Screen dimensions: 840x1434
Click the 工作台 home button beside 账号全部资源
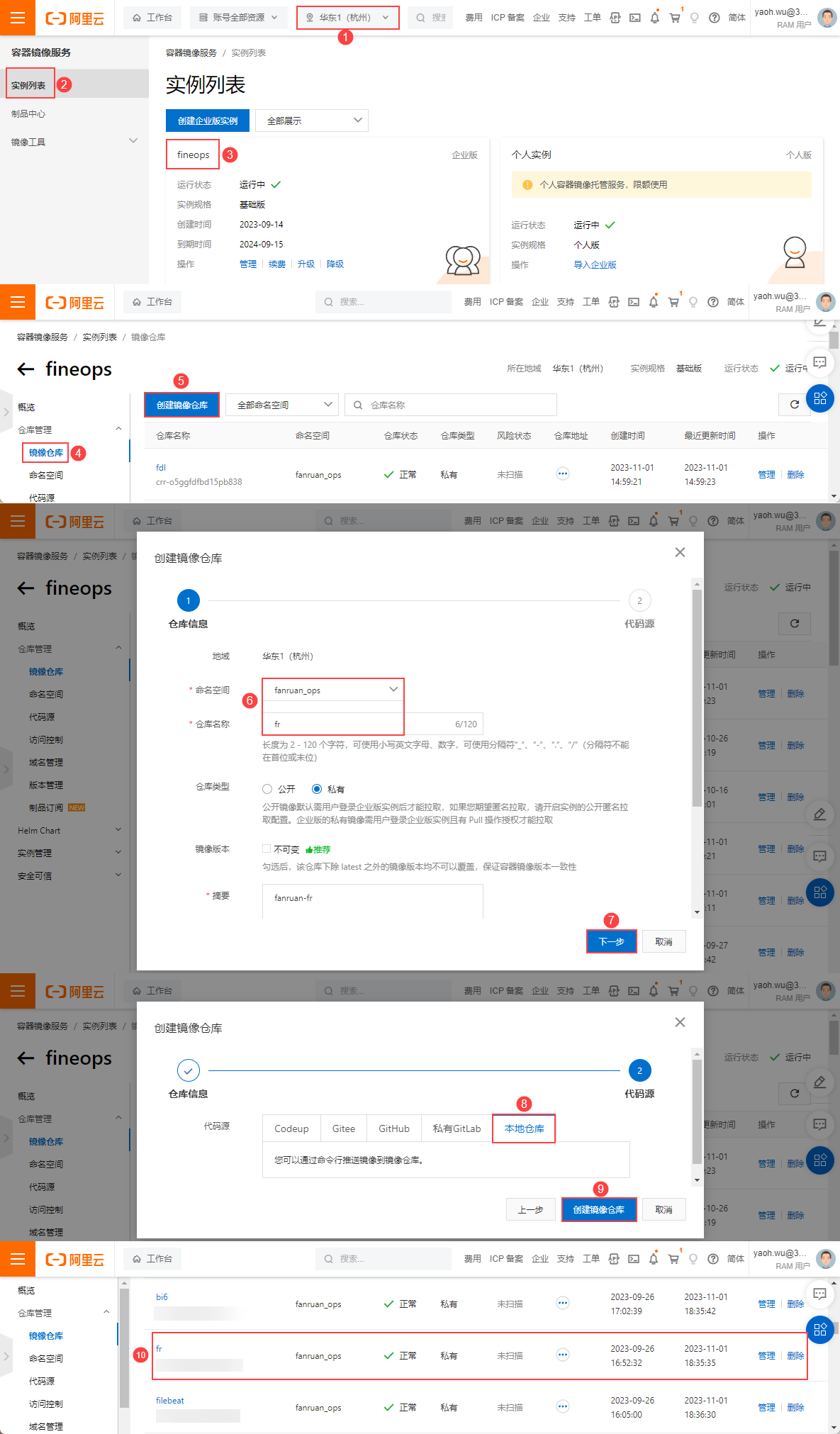[x=152, y=18]
